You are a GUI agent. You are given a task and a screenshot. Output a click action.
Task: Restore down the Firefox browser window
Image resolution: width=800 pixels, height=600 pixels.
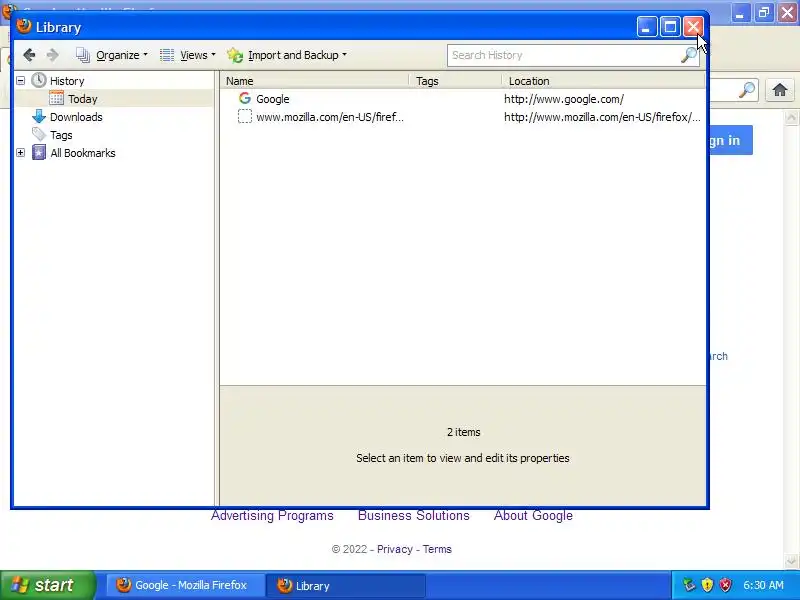tap(764, 13)
